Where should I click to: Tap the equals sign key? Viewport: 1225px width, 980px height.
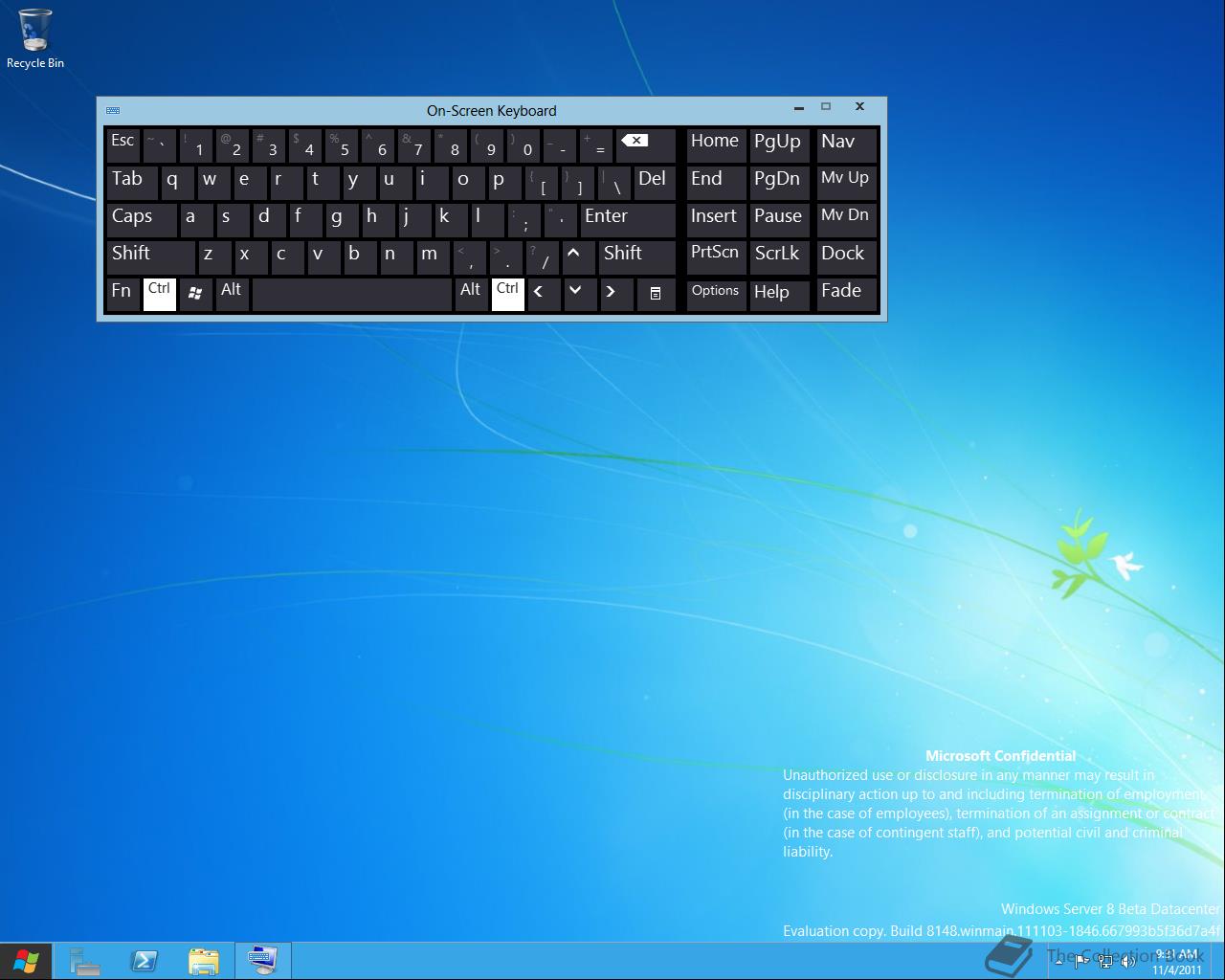tap(595, 145)
